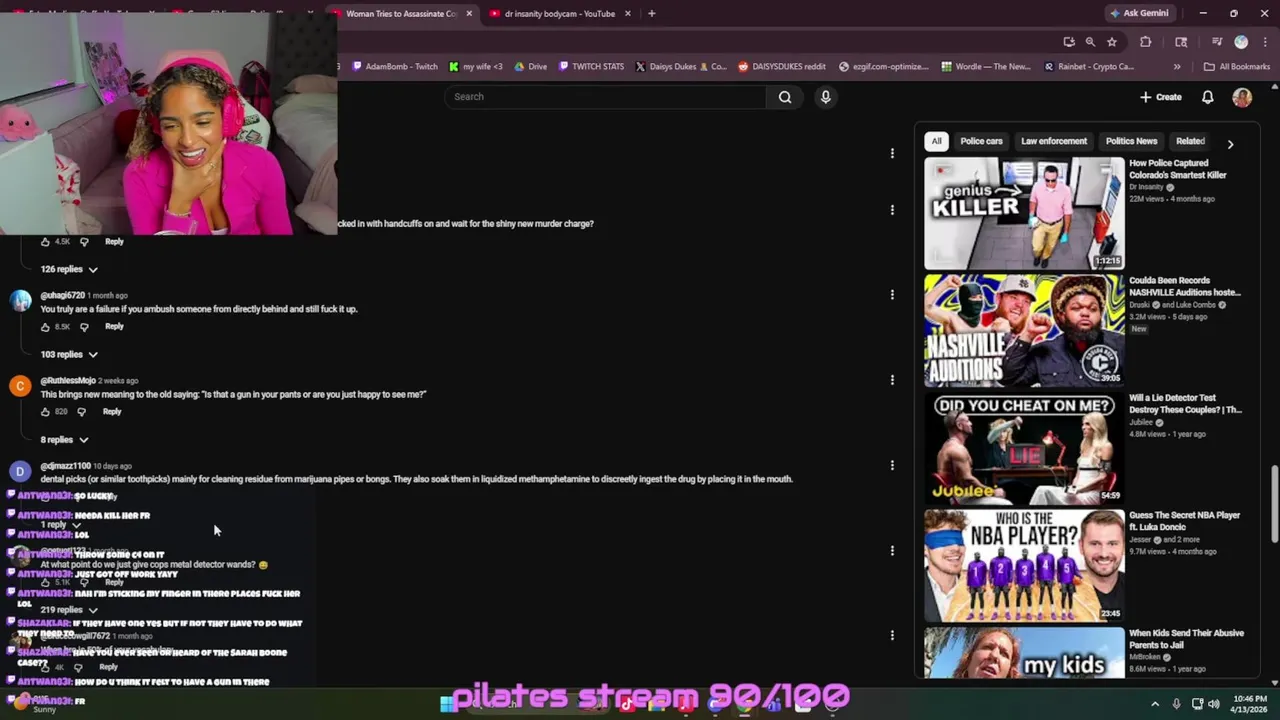The width and height of the screenshot is (1280, 720).
Task: Open options menu for @uhagi6720 comment
Action: (892, 295)
